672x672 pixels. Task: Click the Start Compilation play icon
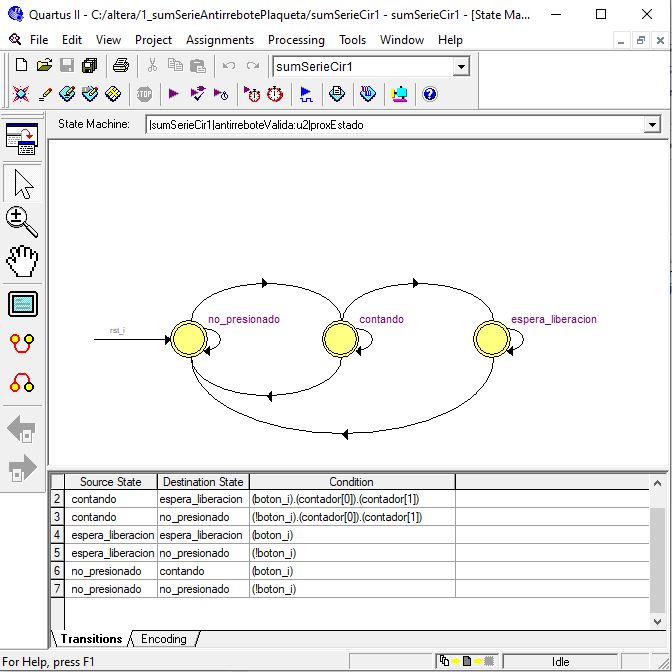173,94
